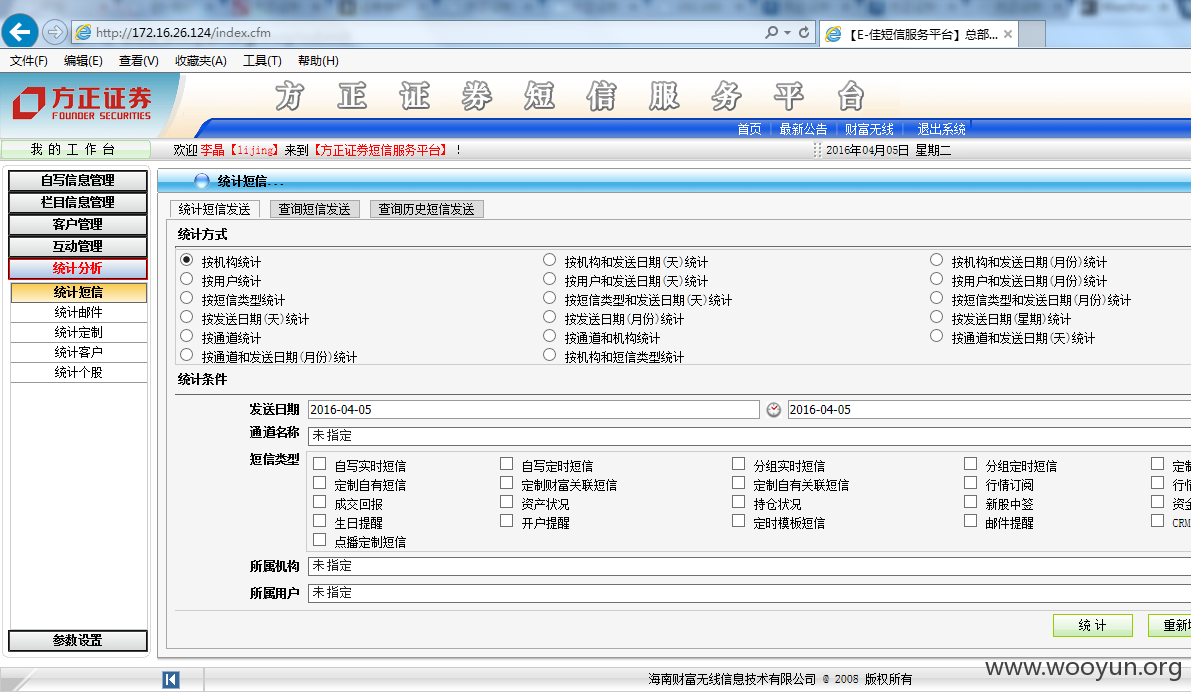1191x696 pixels.
Task: Open the 工具(T) menu
Action: point(262,61)
